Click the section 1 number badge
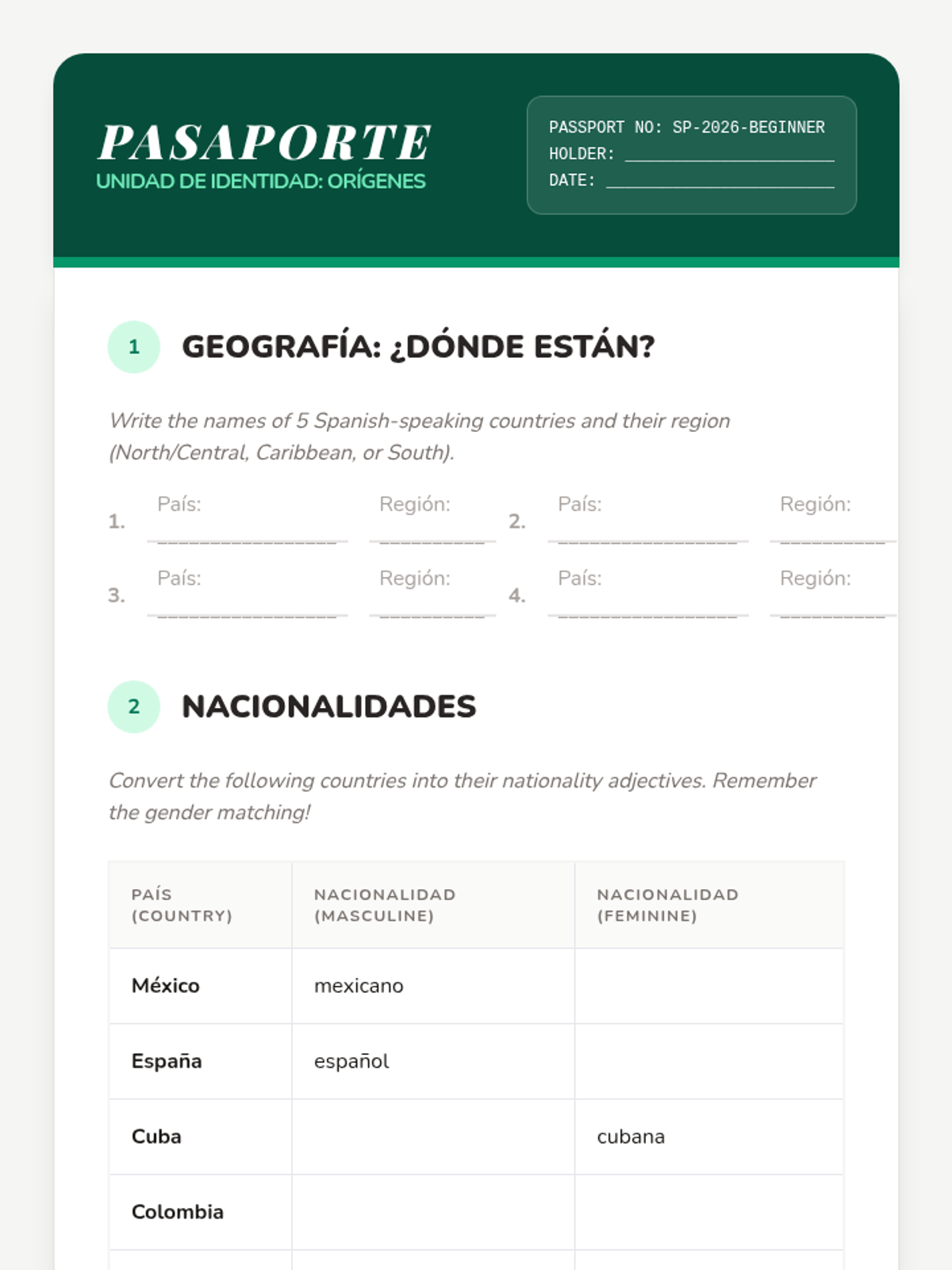Image resolution: width=952 pixels, height=1270 pixels. (x=134, y=347)
